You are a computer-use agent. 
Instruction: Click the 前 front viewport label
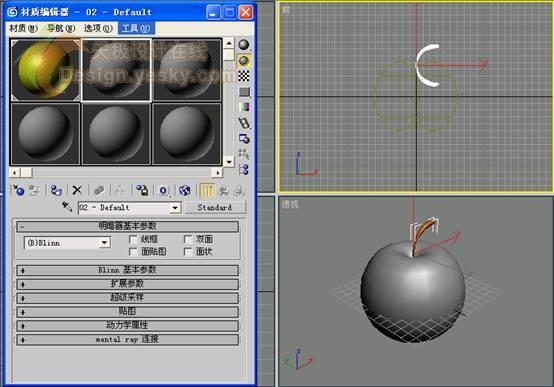[286, 10]
